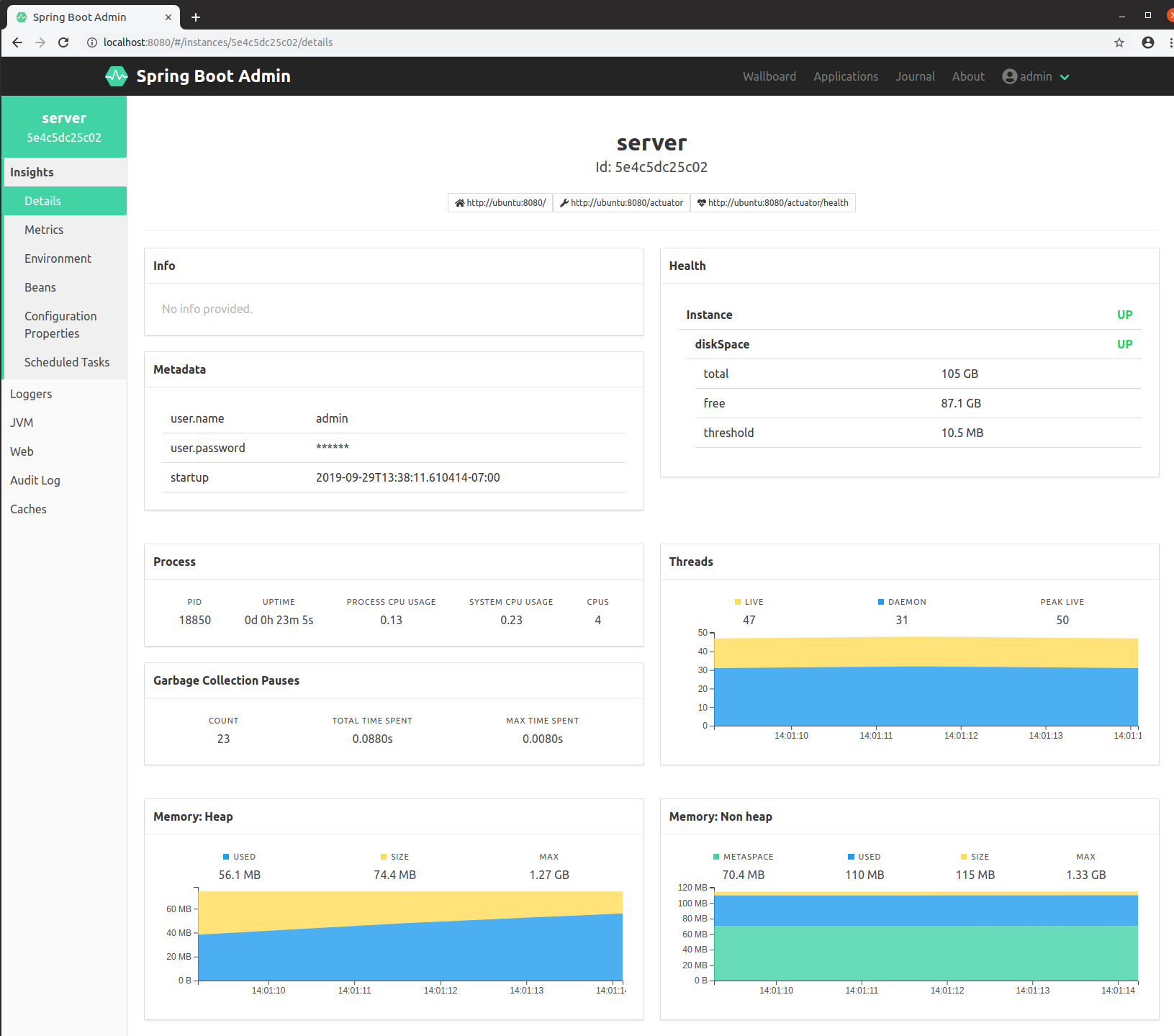The height and width of the screenshot is (1036, 1174).
Task: Open the Applications nav item
Action: (846, 76)
